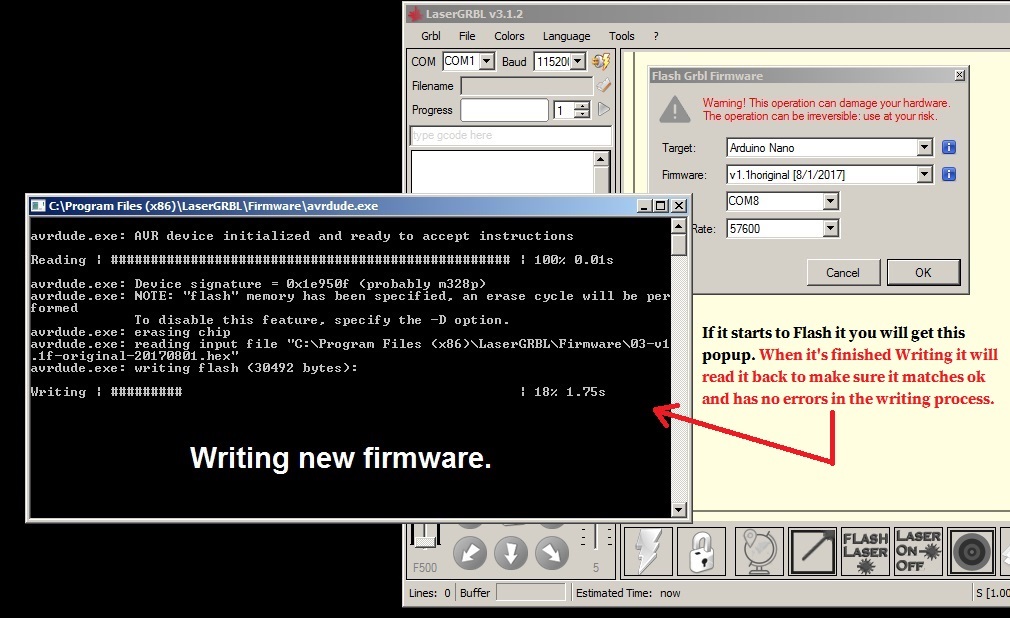Open the COM port dropdown showing COM1

click(x=487, y=61)
